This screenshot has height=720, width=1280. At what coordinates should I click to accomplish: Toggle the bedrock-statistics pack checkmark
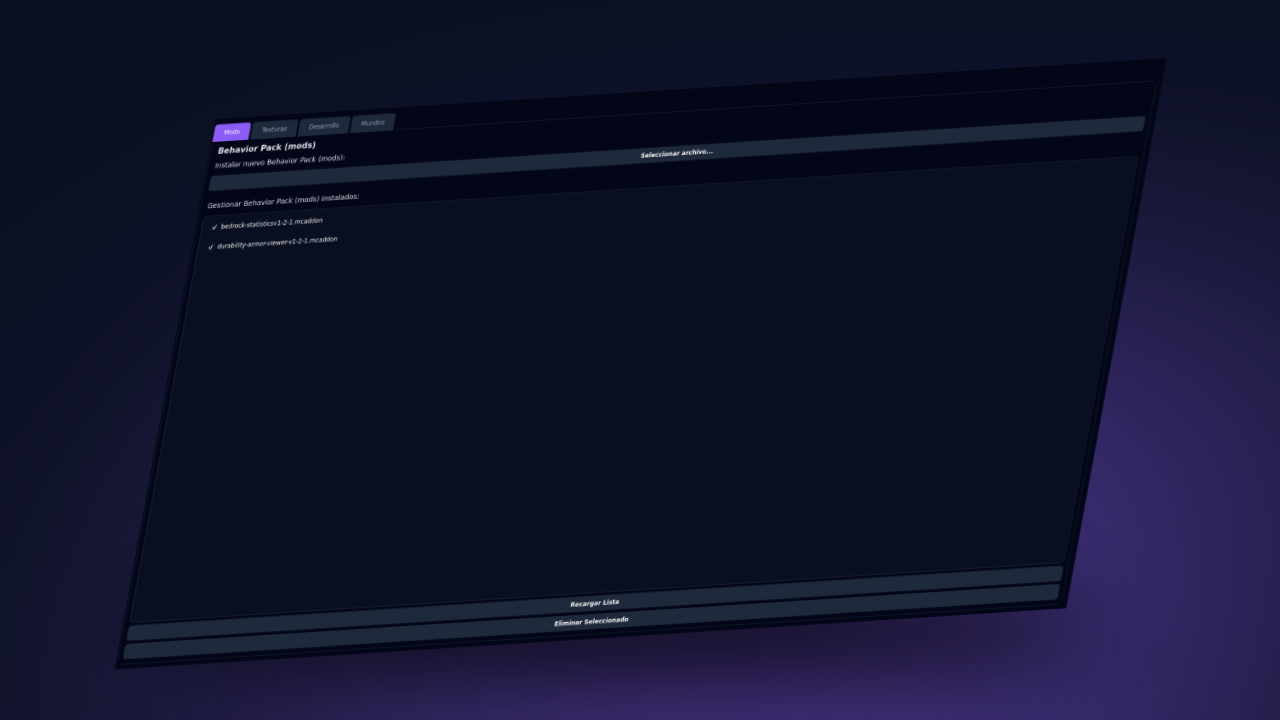(214, 227)
